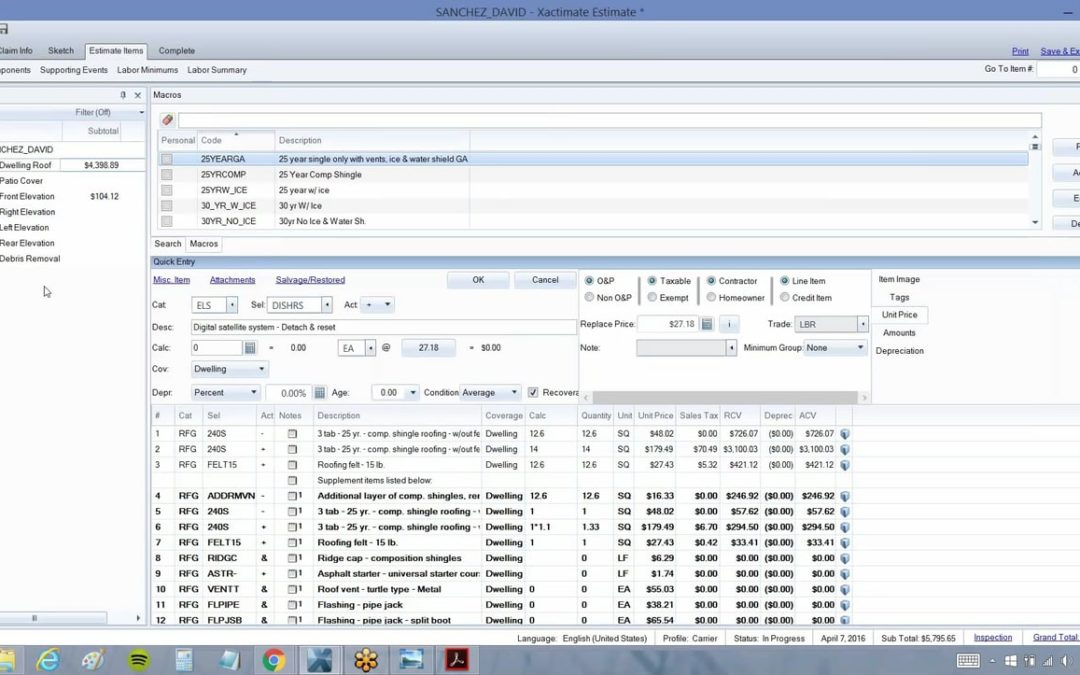Open the EA unit dropdown
Screen dimensions: 1080x675
click(371, 349)
